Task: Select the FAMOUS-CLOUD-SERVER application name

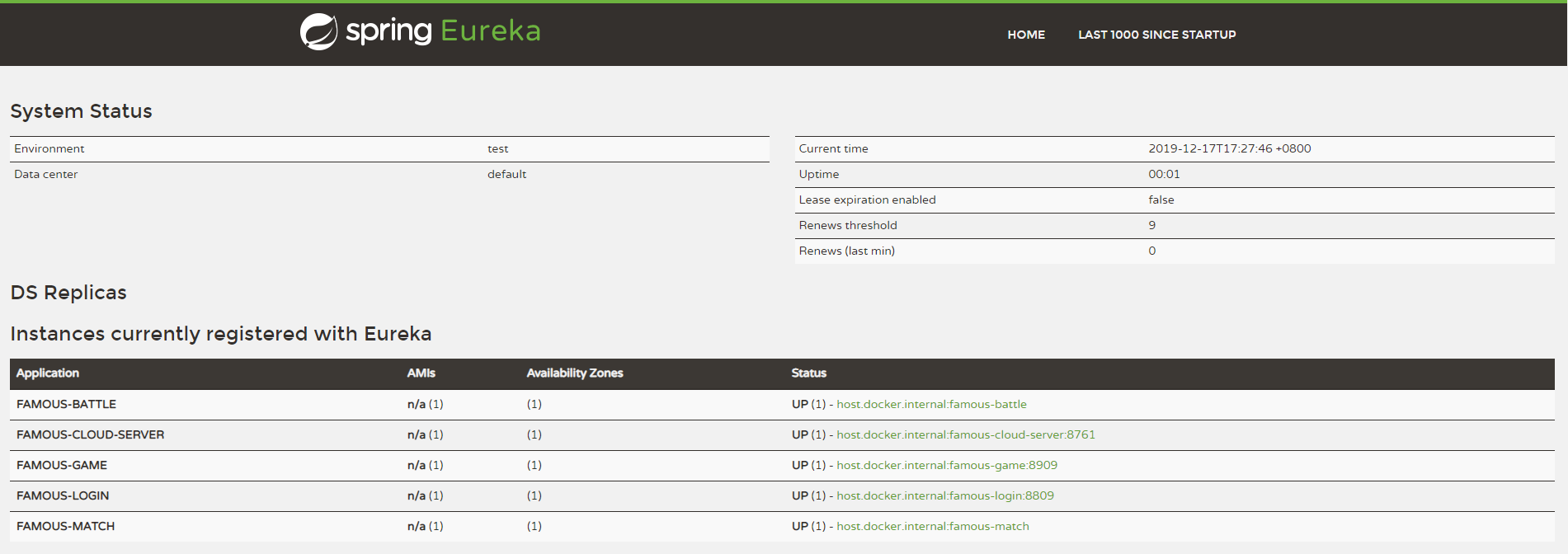Action: [90, 434]
